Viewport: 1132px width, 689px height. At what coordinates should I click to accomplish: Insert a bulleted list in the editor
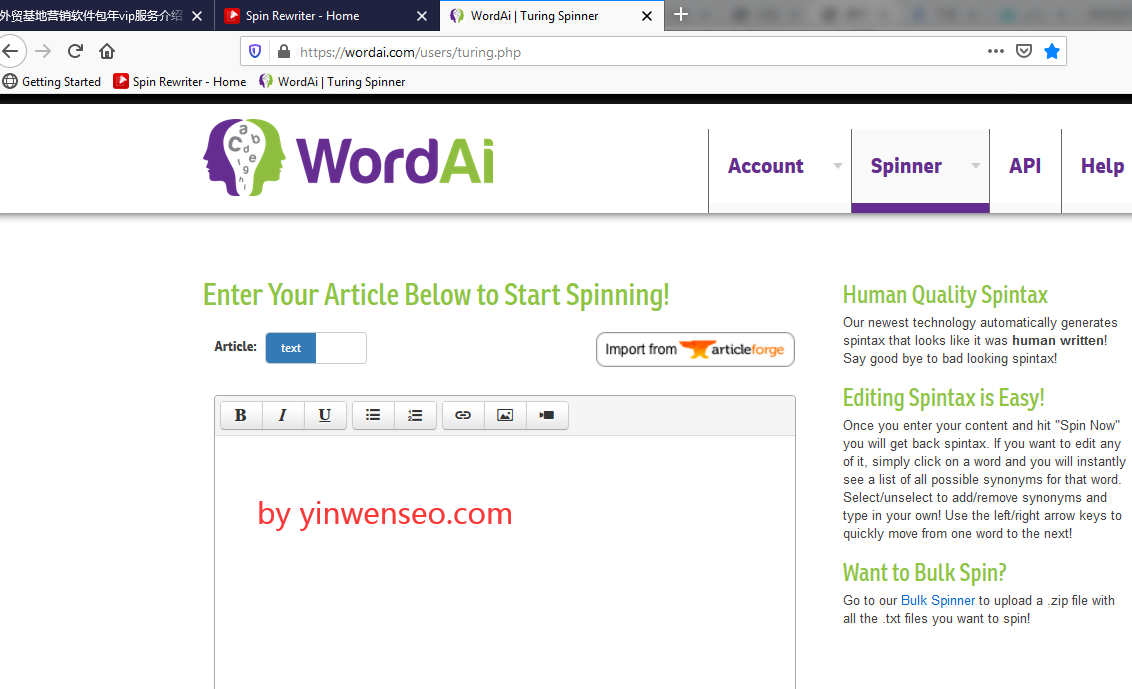tap(373, 415)
